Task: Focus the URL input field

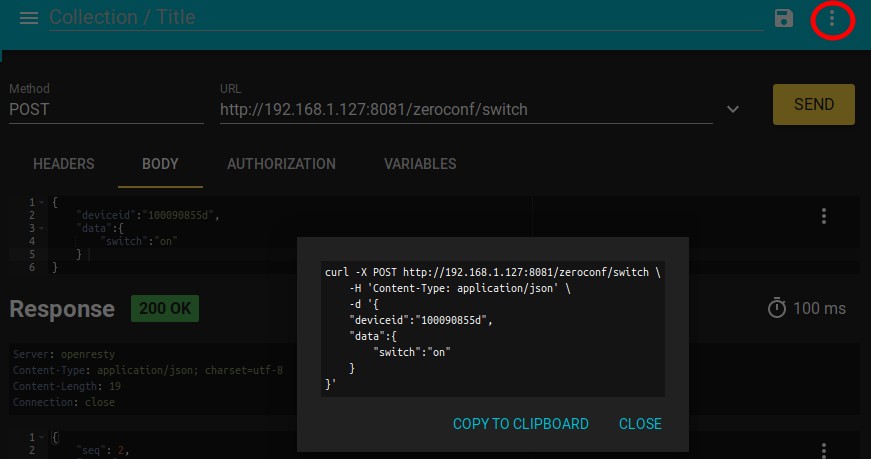Action: 465,109
